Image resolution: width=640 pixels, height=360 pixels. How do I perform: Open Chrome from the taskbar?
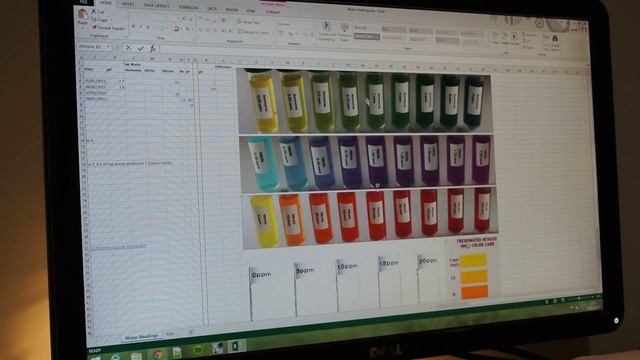coord(158,354)
